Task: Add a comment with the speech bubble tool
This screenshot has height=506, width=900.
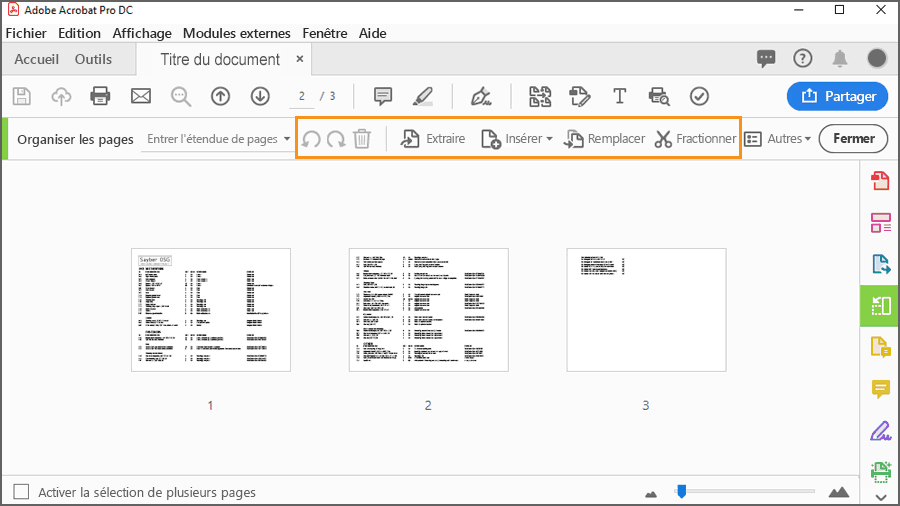Action: pos(383,96)
